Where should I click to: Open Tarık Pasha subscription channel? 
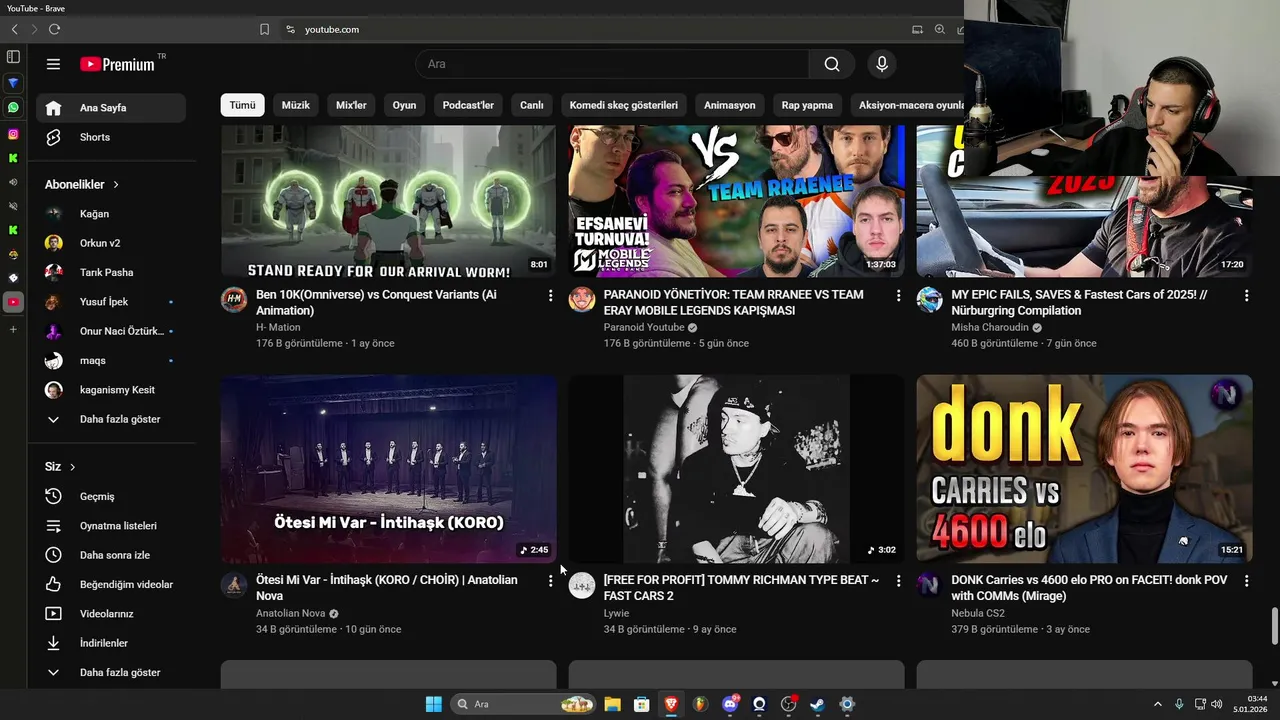tap(110, 272)
